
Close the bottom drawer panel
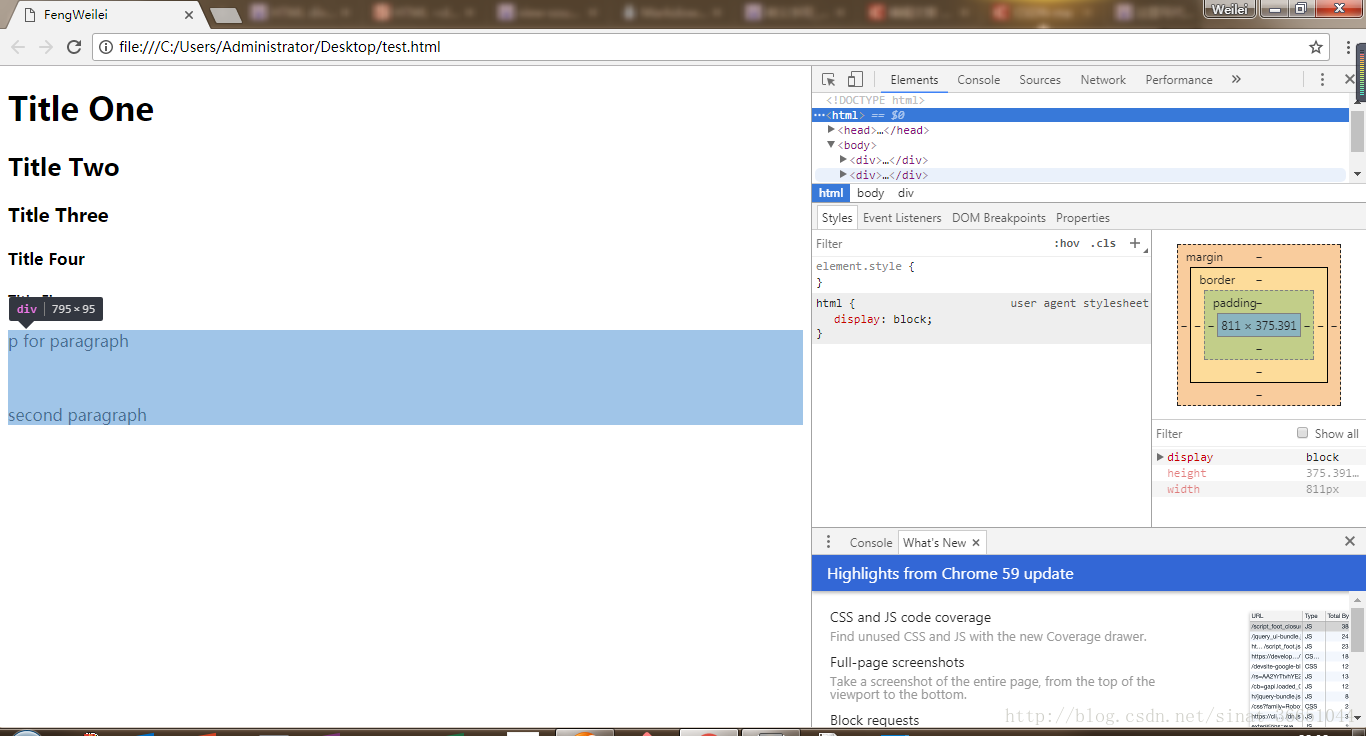(1350, 541)
